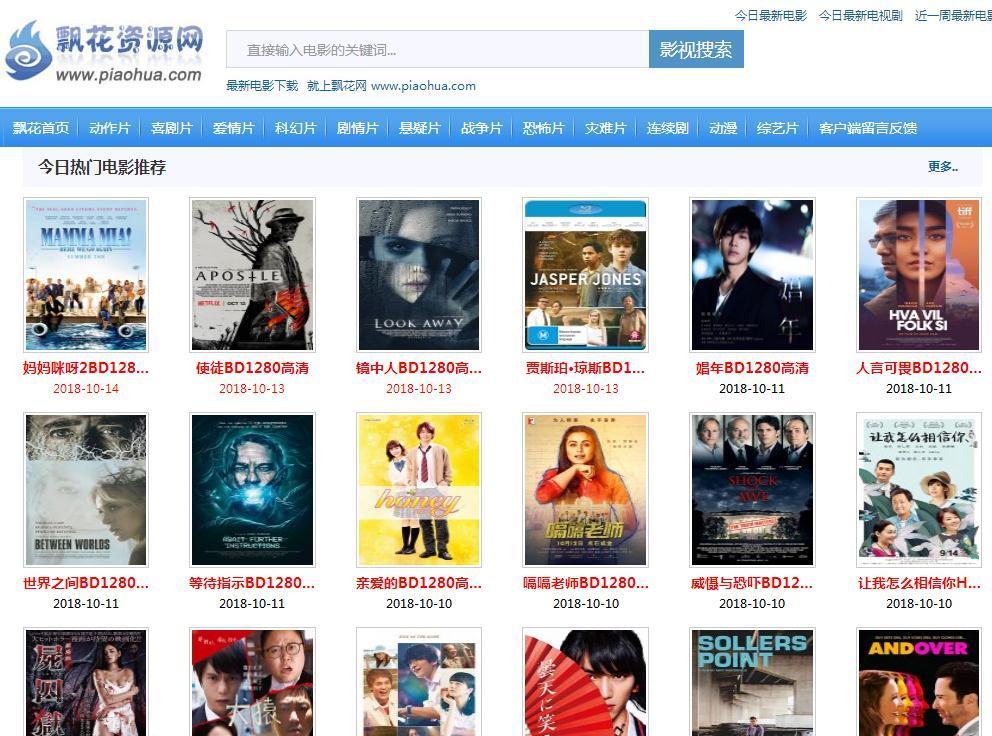
Task: Open the 喜剧片 comedy category
Action: 171,128
